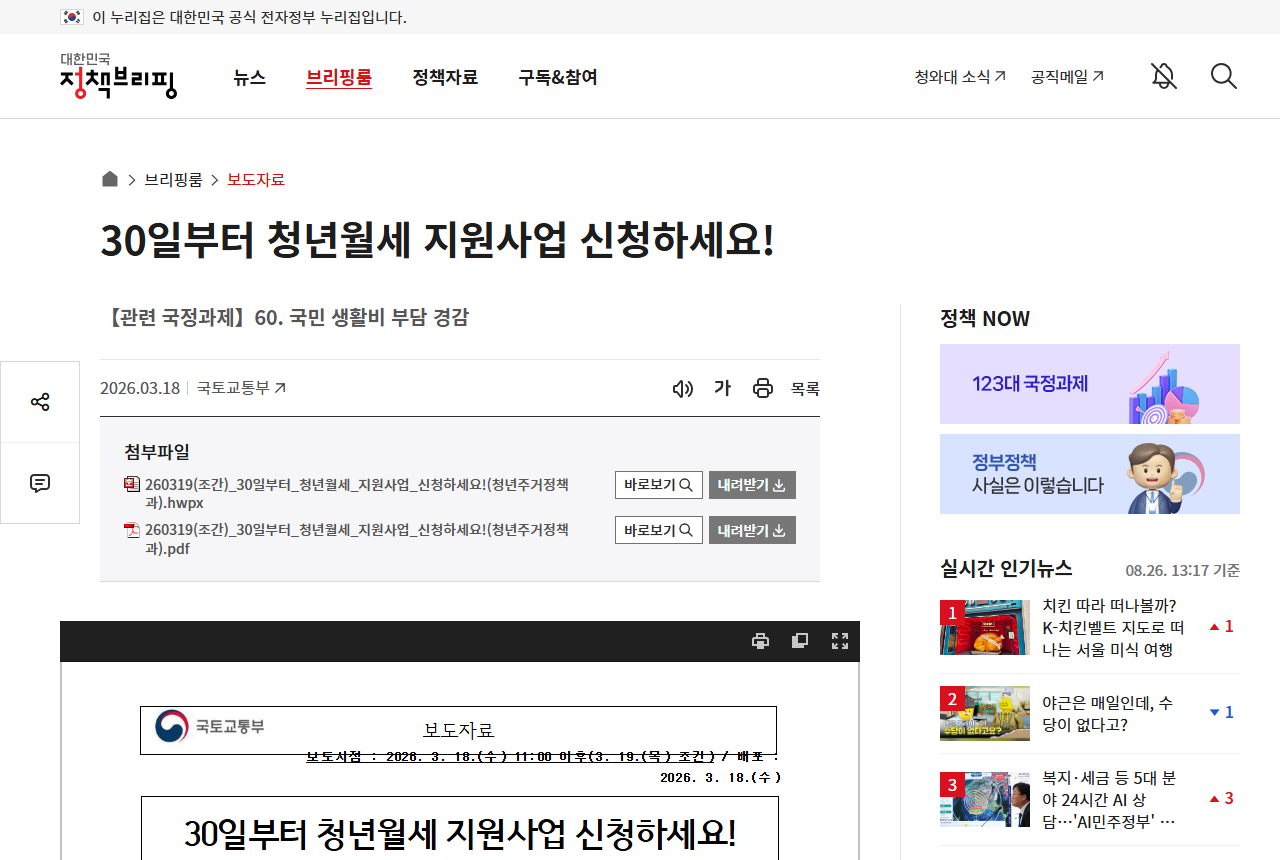Open the 구독&참여 menu
1280x860 pixels.
558,77
